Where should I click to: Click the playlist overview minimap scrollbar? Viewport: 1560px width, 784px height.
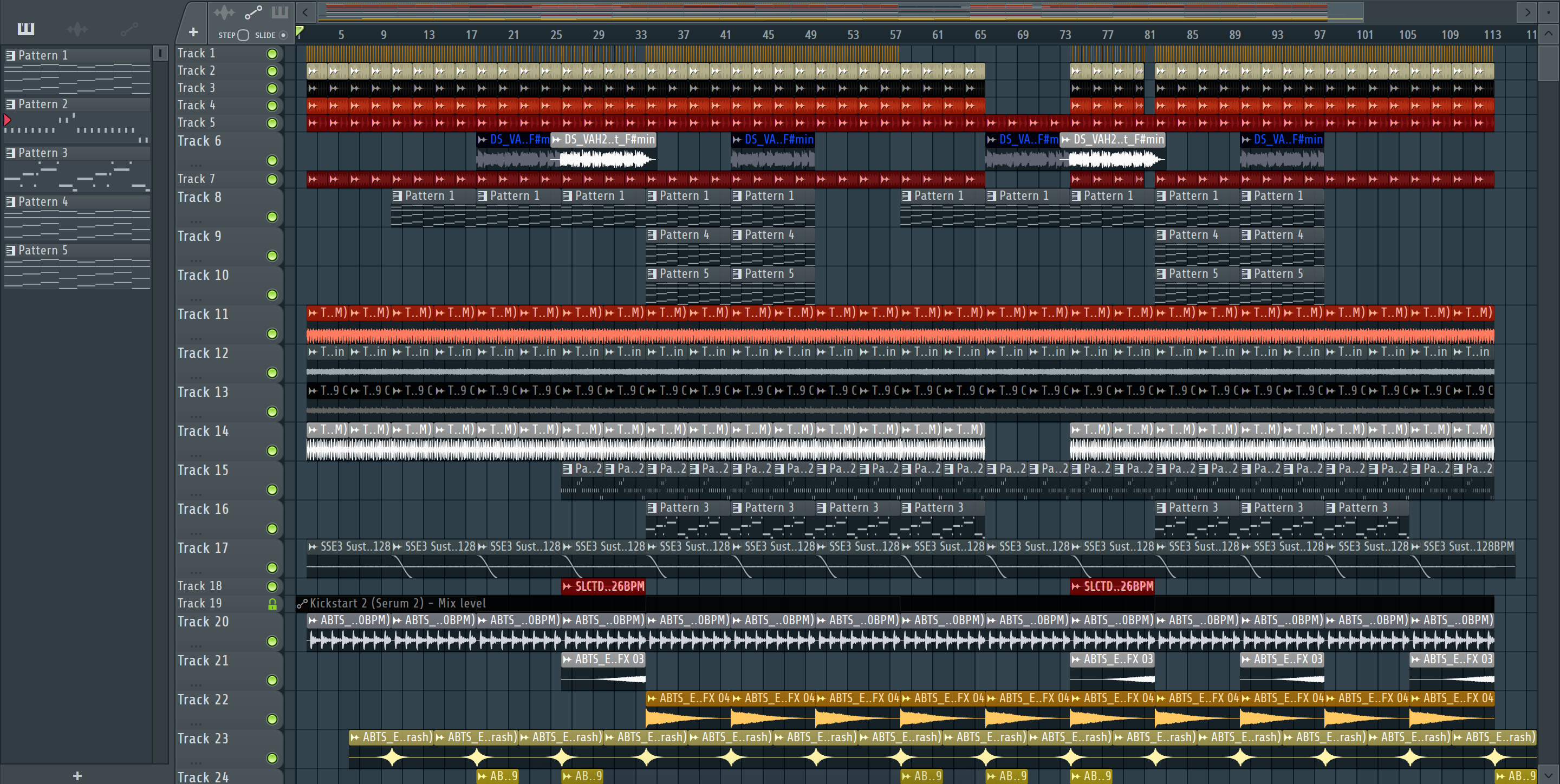pos(841,11)
